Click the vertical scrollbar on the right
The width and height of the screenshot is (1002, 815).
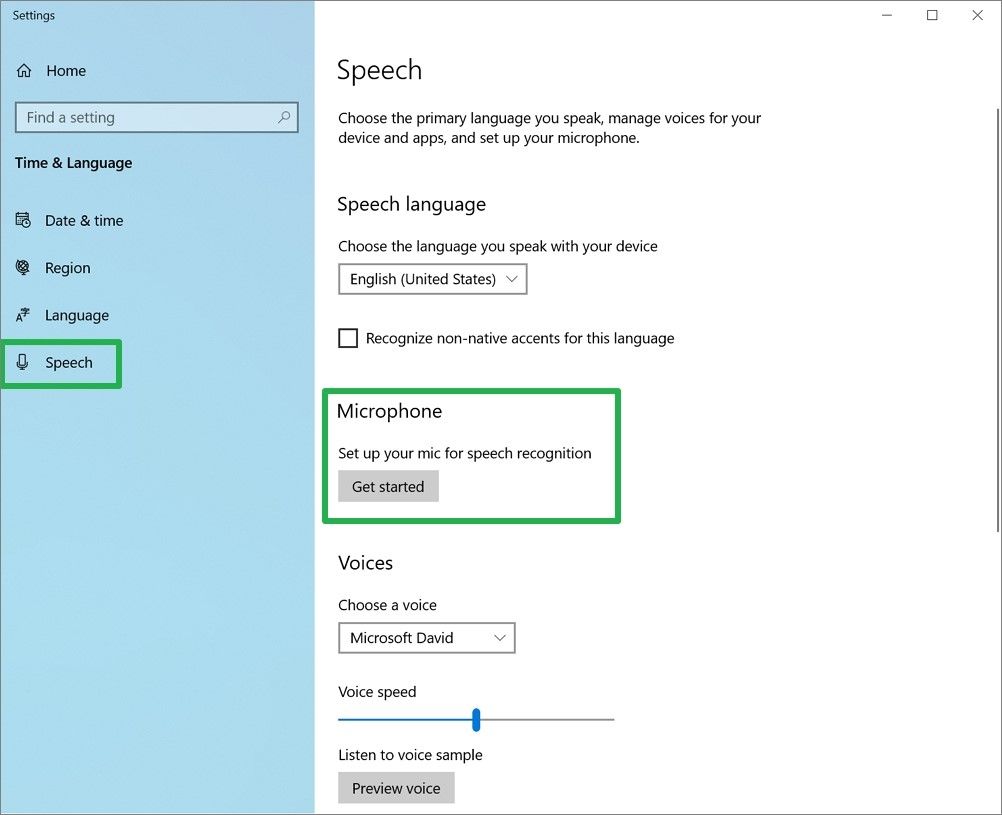pyautogui.click(x=998, y=320)
